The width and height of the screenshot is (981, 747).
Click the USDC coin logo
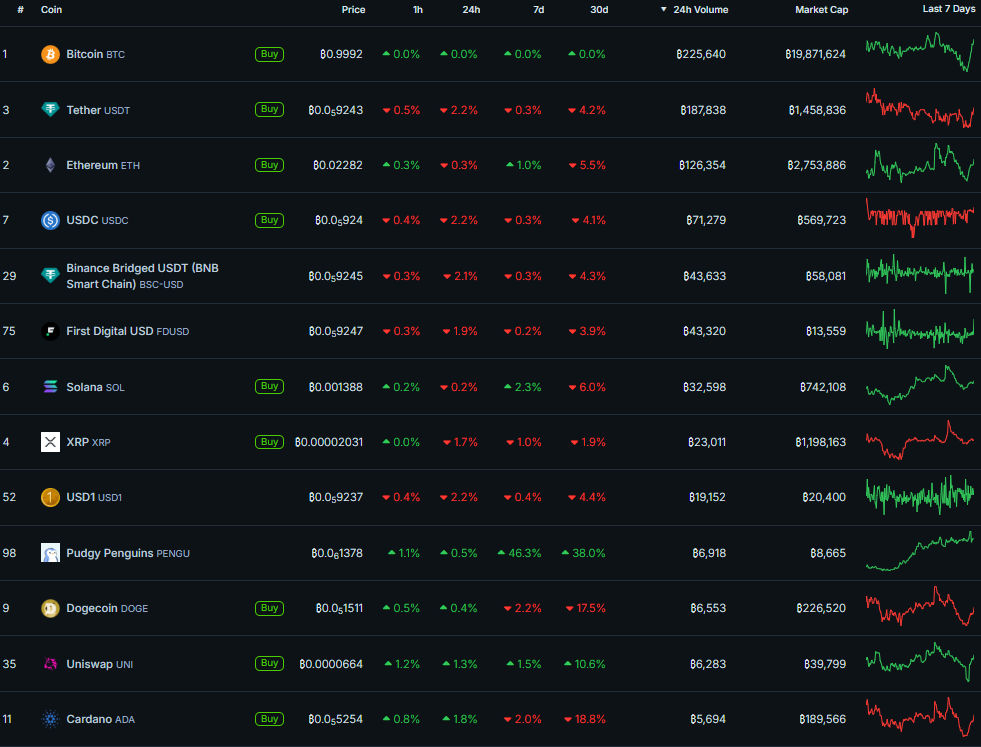[50, 220]
